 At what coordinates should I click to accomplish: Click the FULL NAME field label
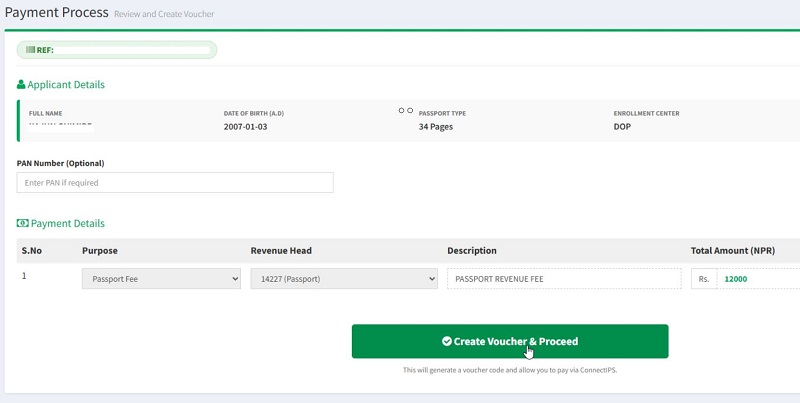tap(45, 113)
